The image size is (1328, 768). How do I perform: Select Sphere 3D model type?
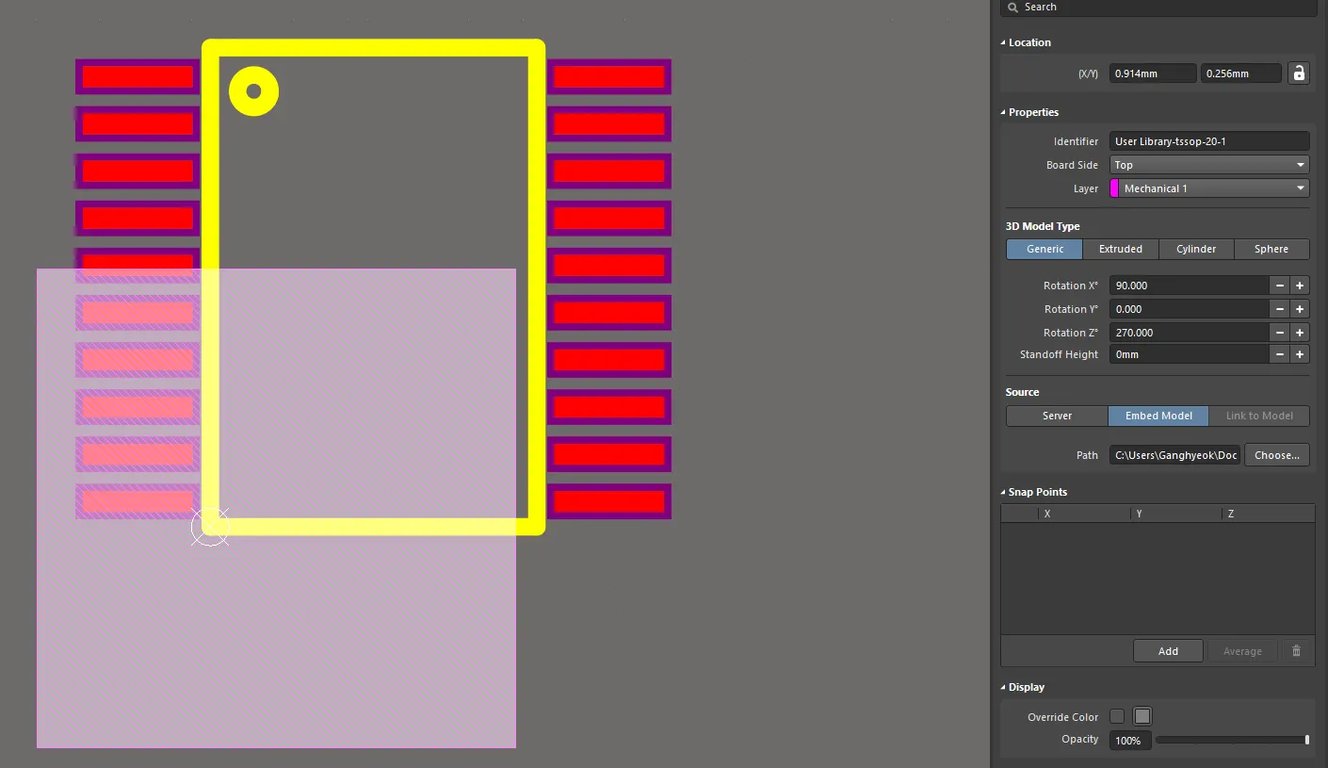pyautogui.click(x=1271, y=249)
